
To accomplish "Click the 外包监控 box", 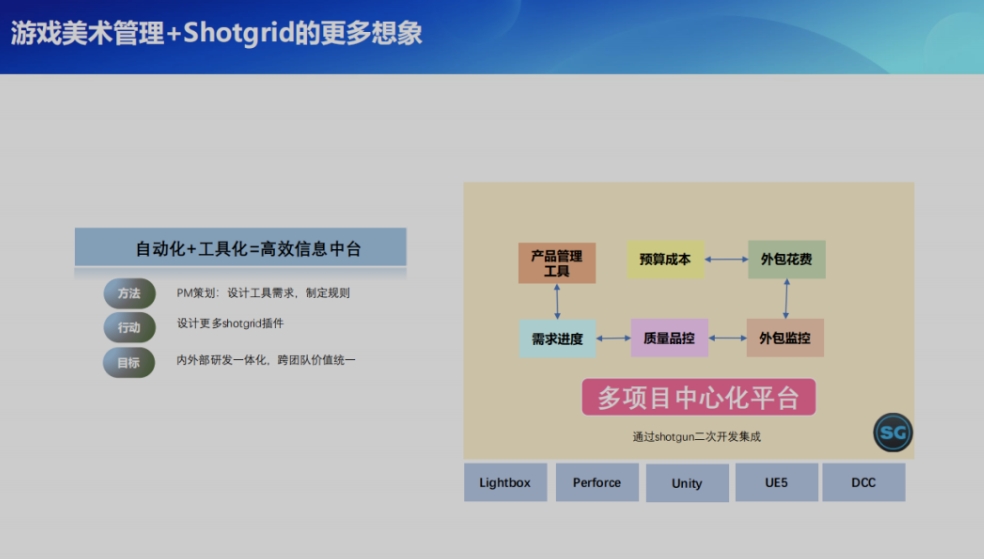I will (x=785, y=338).
